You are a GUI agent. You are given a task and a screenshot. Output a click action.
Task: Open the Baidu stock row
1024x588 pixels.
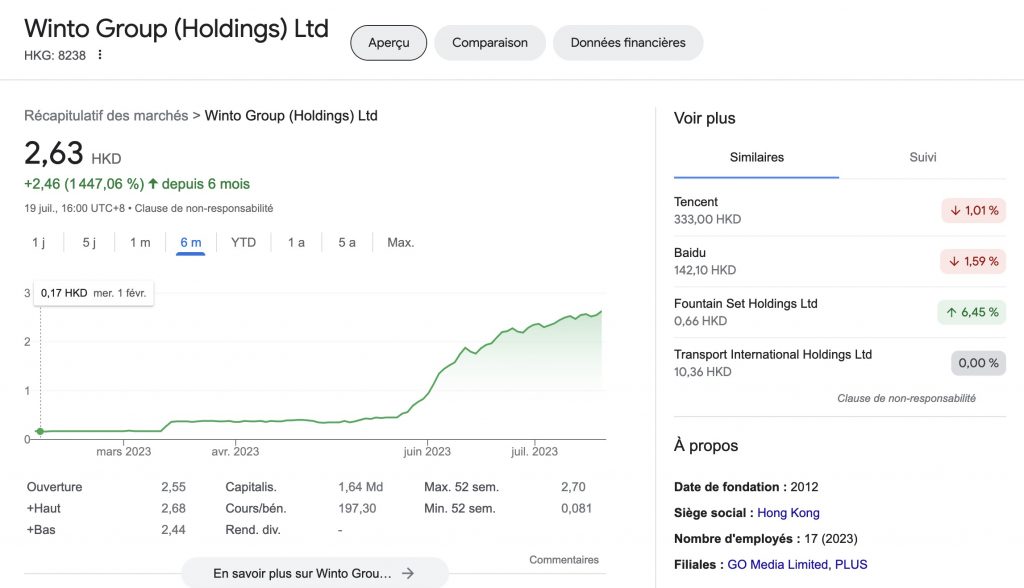pyautogui.click(x=840, y=261)
